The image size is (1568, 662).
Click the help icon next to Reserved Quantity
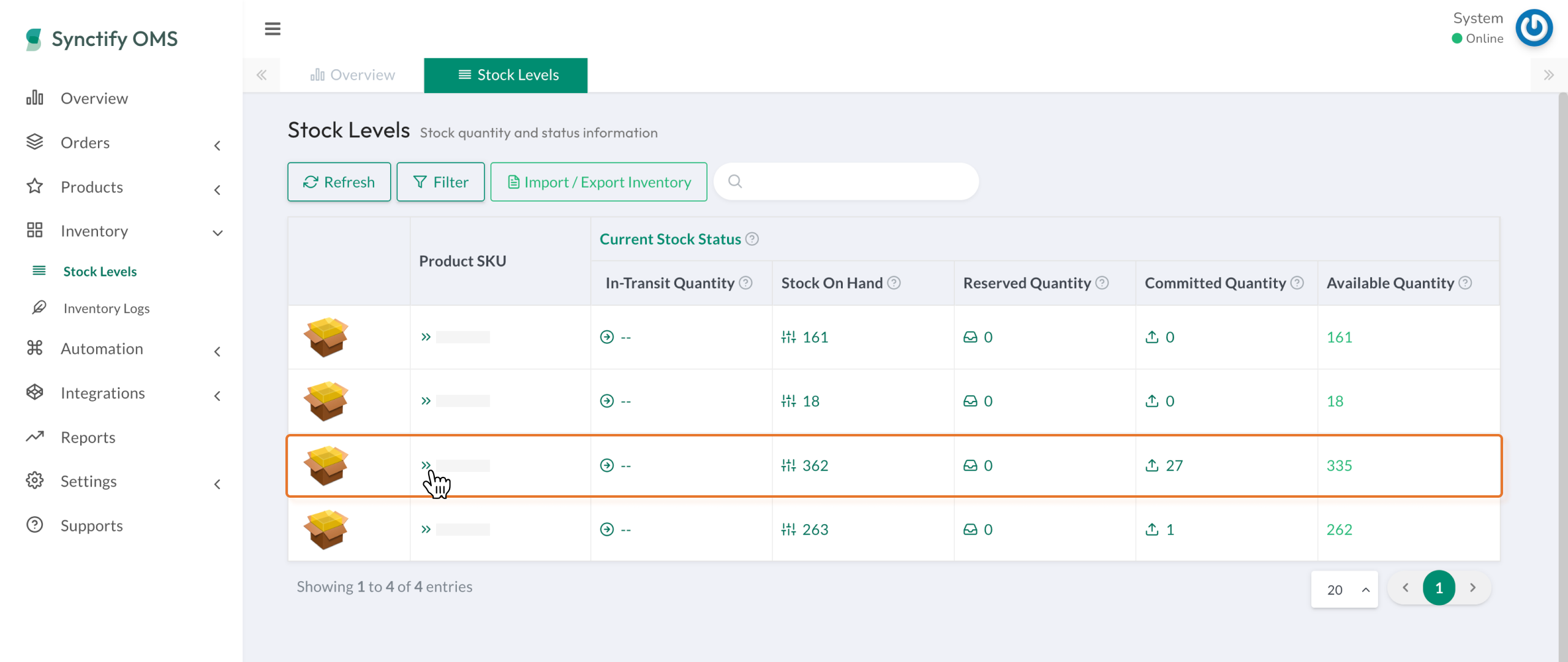click(x=1102, y=283)
